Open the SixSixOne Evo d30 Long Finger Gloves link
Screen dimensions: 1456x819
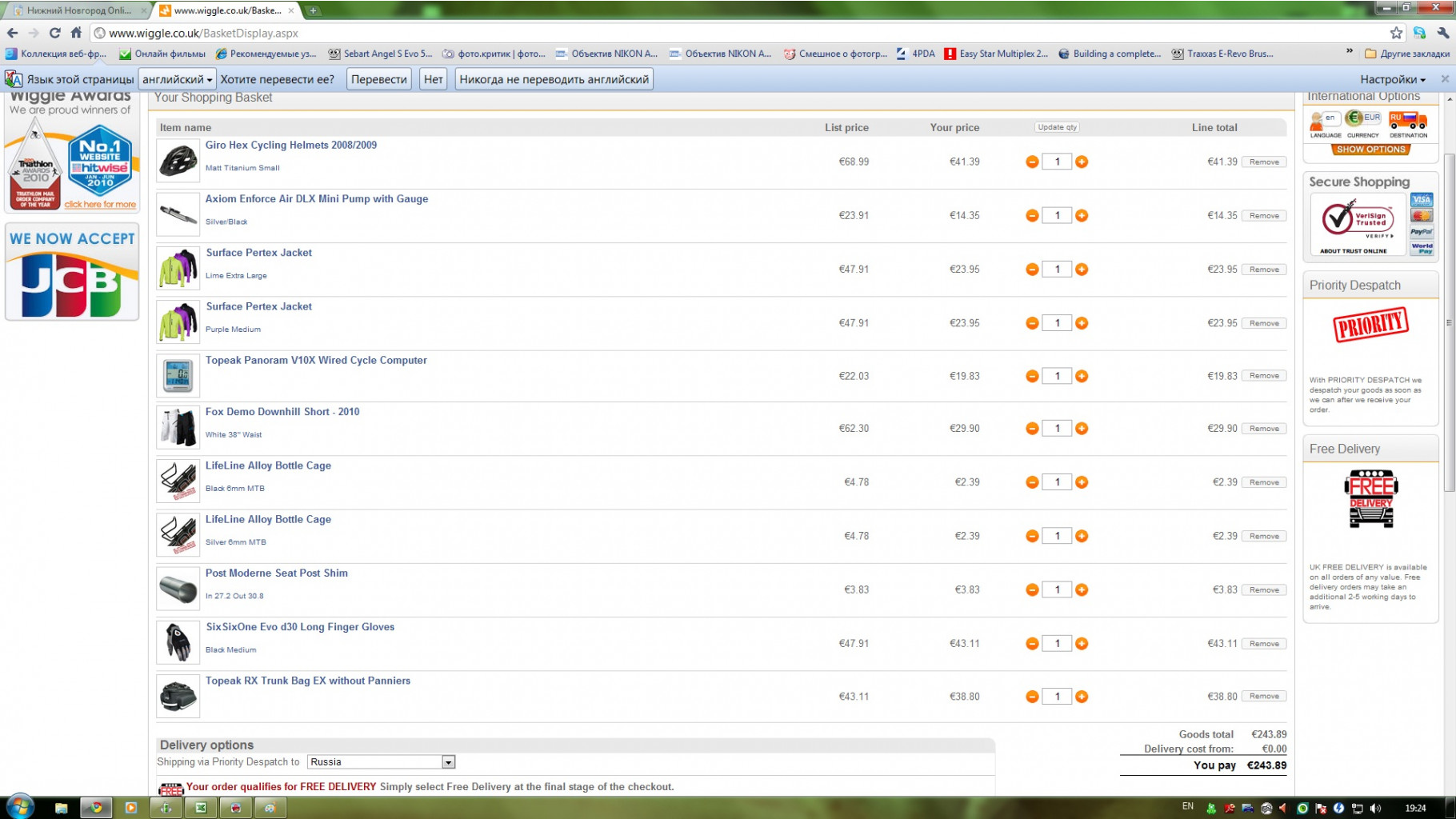pos(300,627)
